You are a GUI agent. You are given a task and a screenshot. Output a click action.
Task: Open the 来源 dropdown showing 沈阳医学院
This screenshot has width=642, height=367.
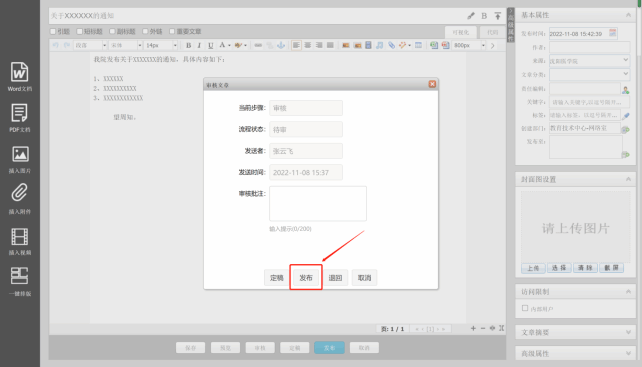[x=589, y=61]
